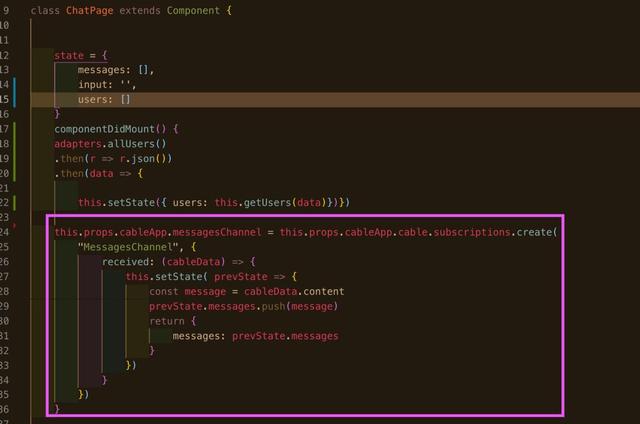Image resolution: width=640 pixels, height=424 pixels.
Task: Click 'prevState.messages' in the return object
Action: (285, 336)
